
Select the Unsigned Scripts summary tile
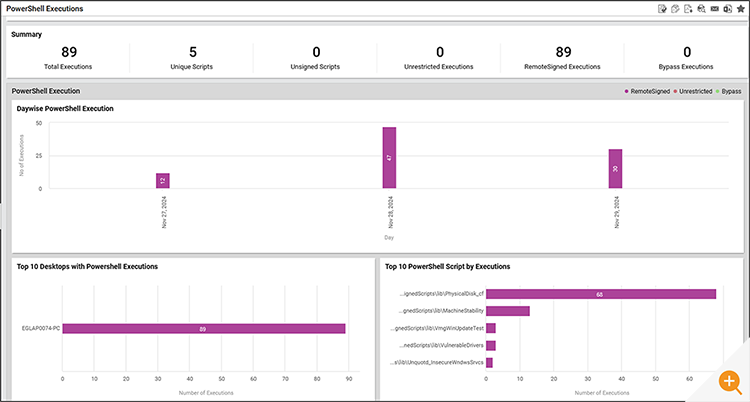point(316,52)
